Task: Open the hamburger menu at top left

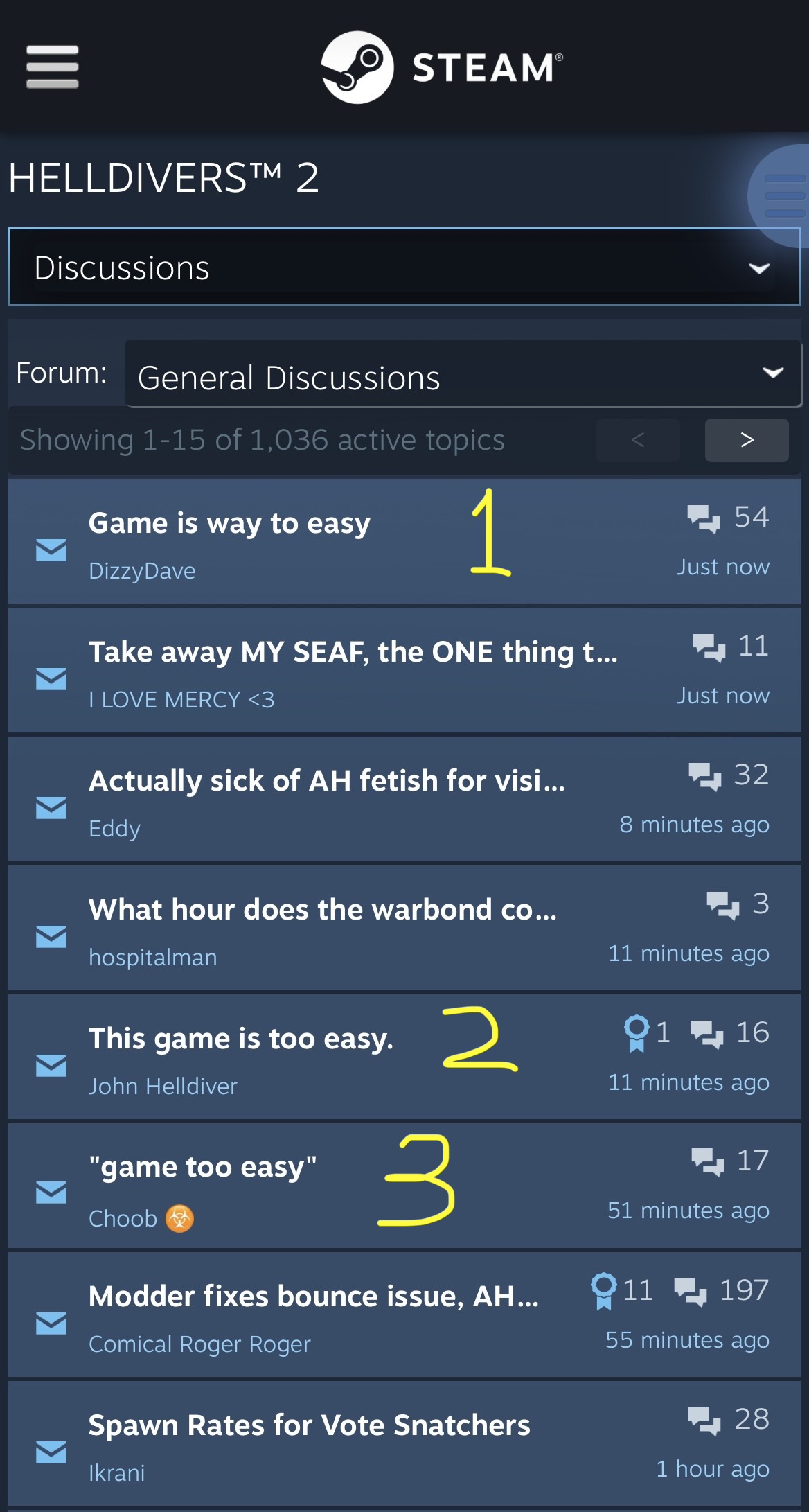Action: click(52, 67)
